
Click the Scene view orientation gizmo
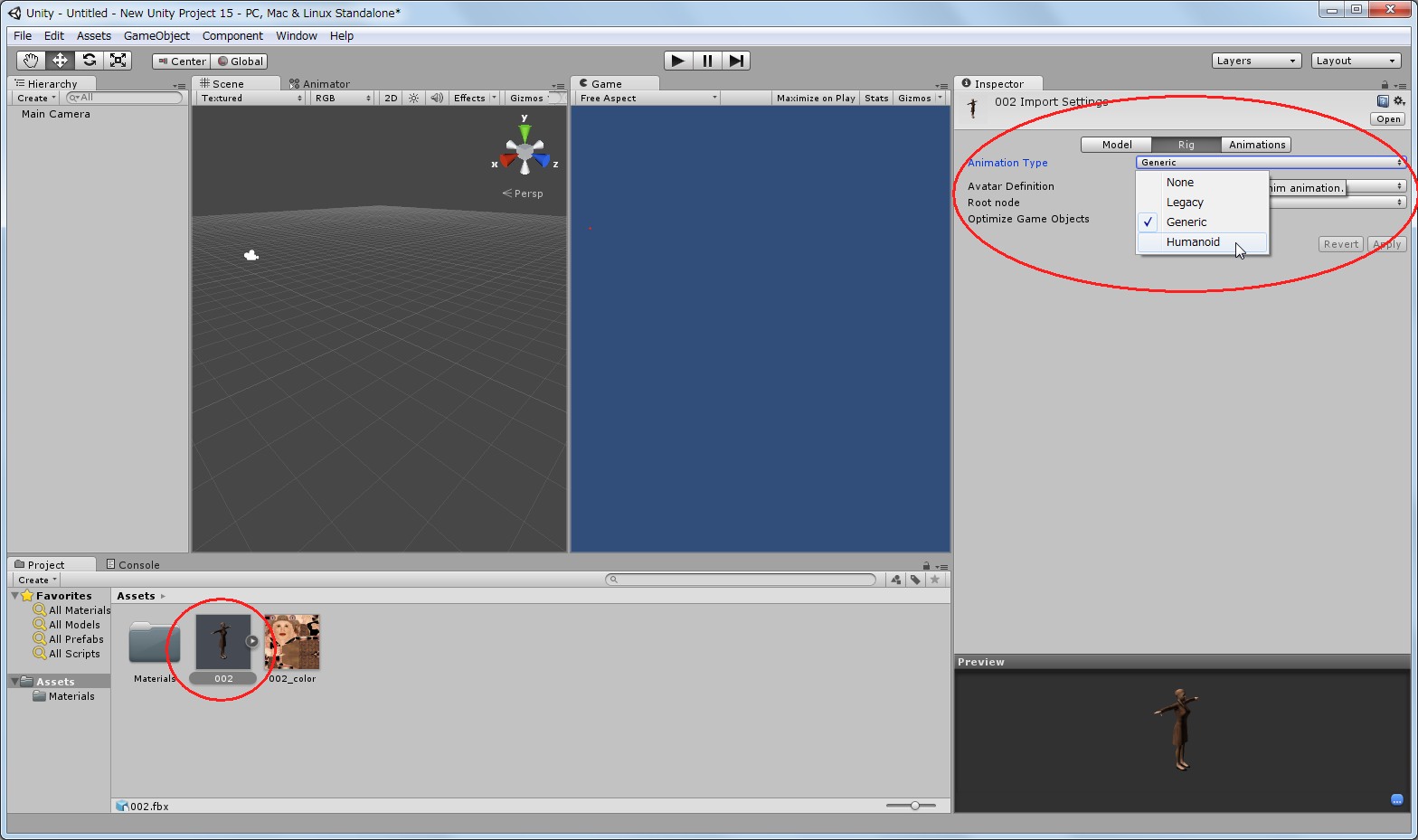pyautogui.click(x=525, y=152)
